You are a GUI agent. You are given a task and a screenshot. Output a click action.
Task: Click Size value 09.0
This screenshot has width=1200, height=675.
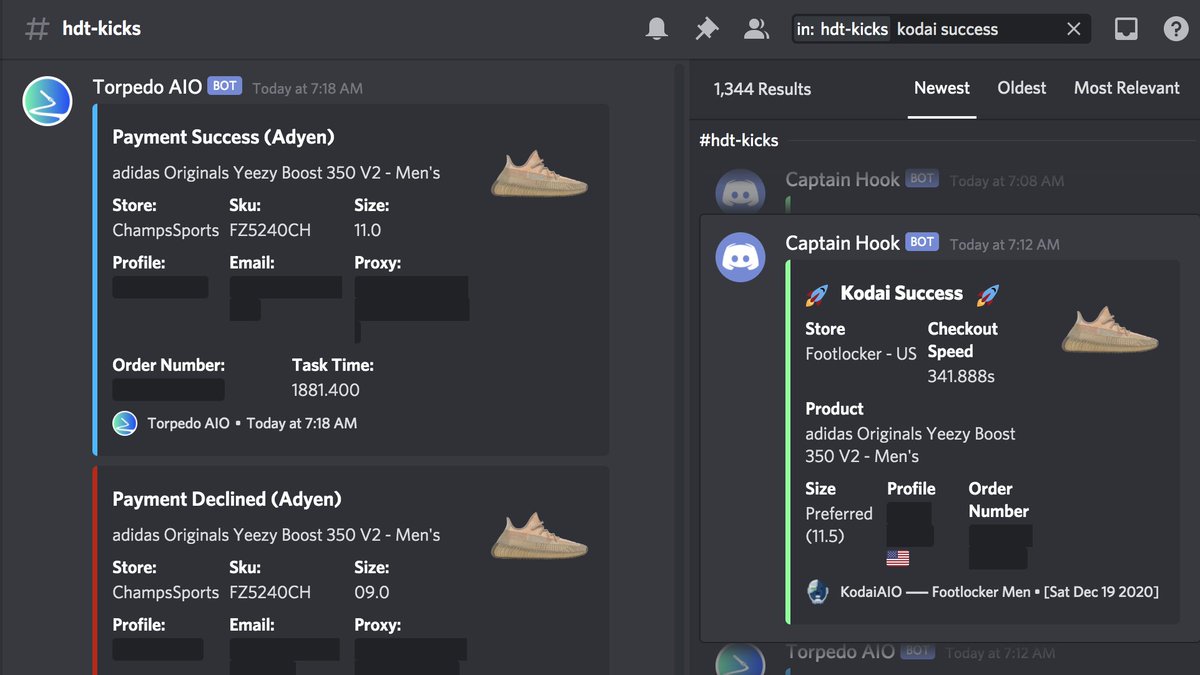[x=370, y=592]
